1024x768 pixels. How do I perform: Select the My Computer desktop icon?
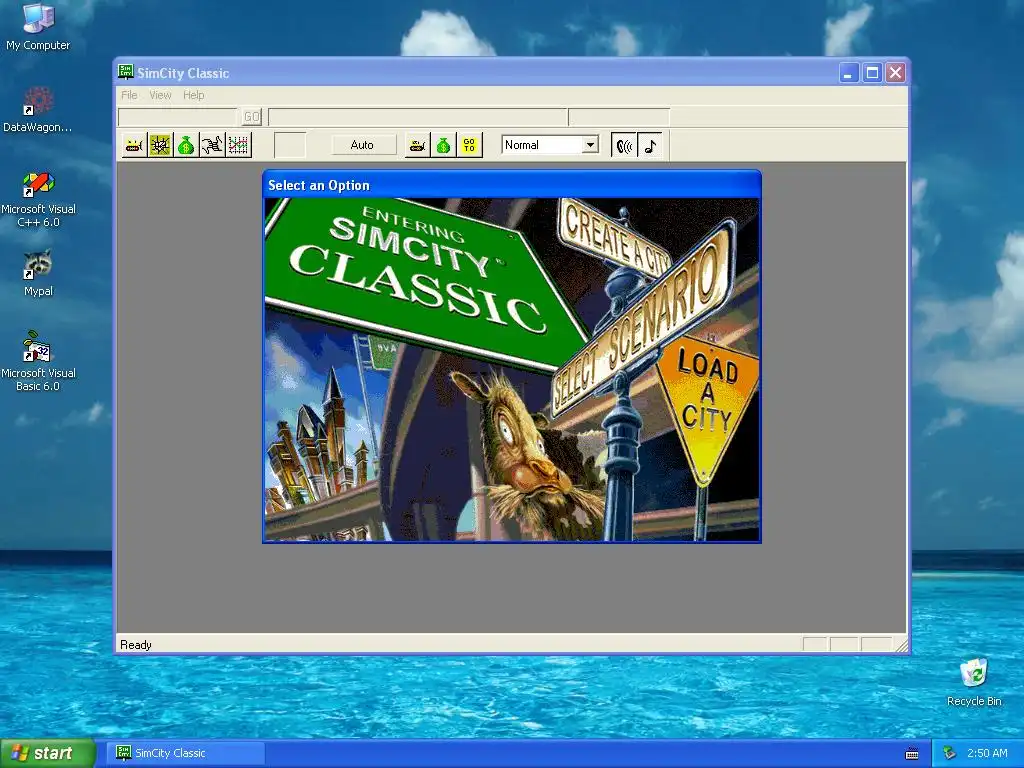point(38,27)
